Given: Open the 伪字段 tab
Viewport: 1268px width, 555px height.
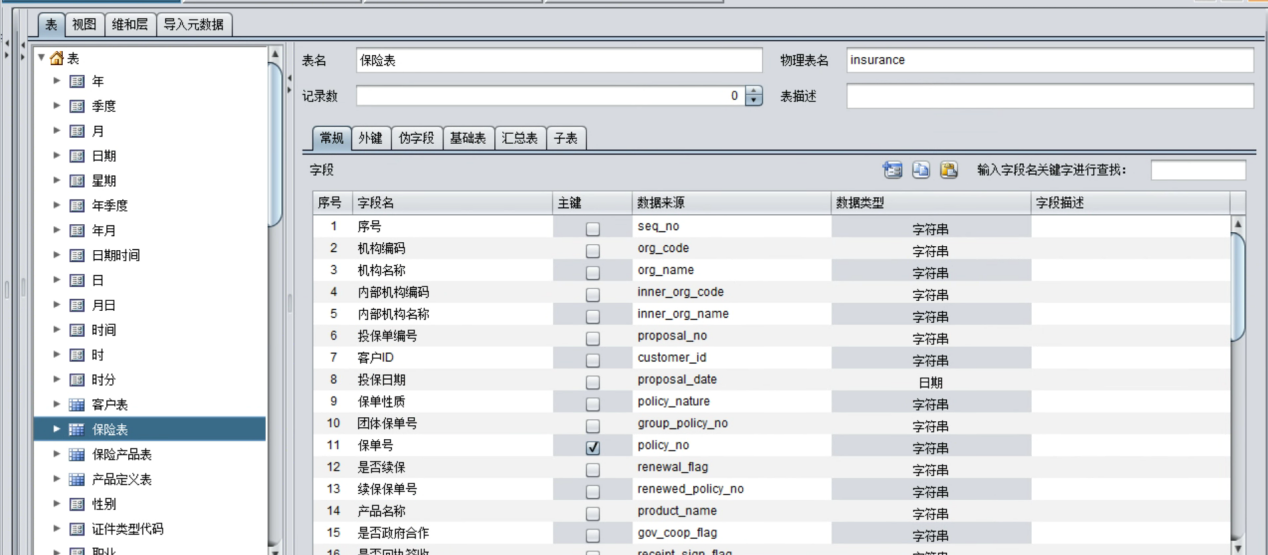Looking at the screenshot, I should (x=416, y=139).
